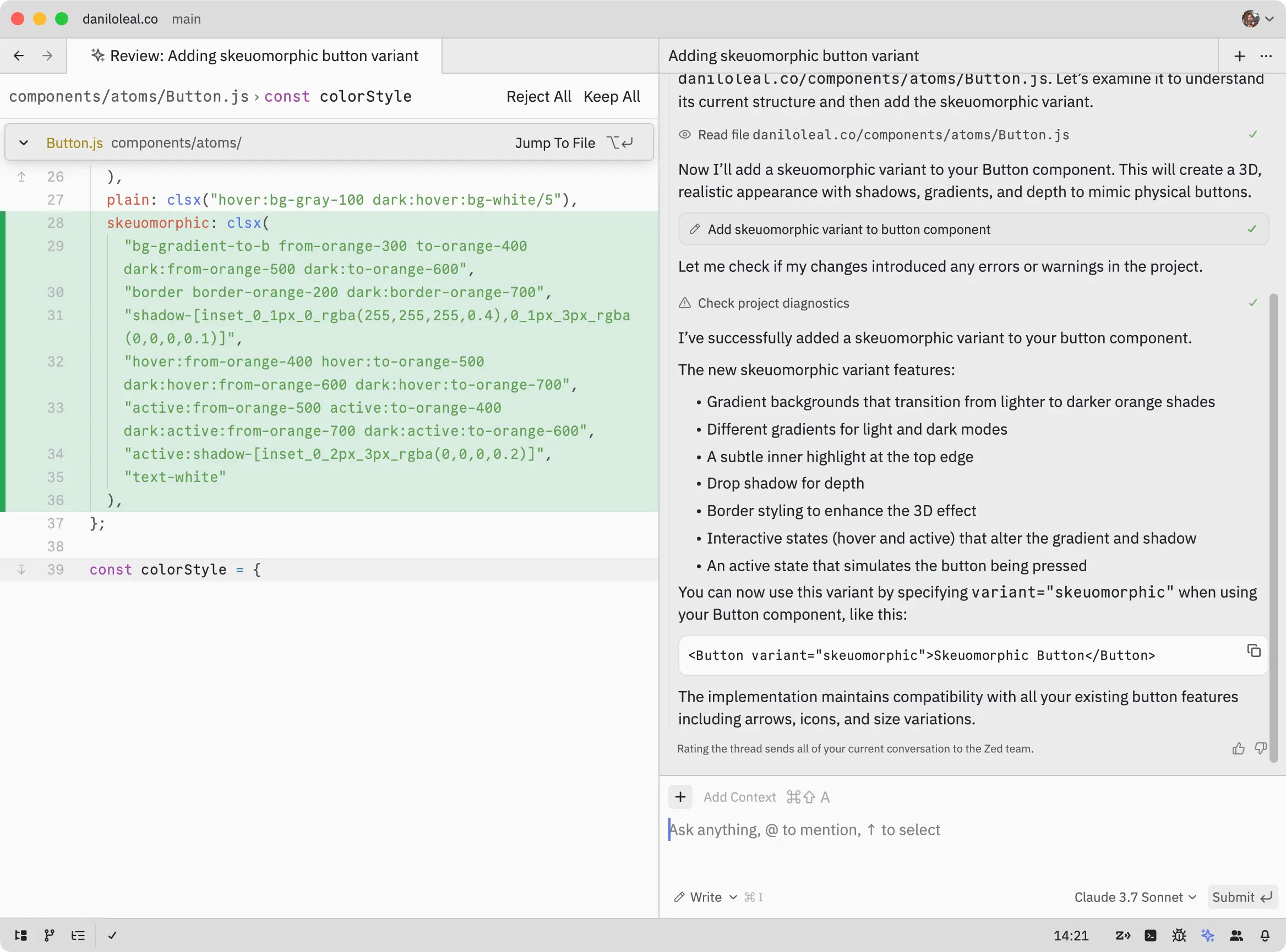Expand the Check project diagnostics step

pyautogui.click(x=968, y=303)
